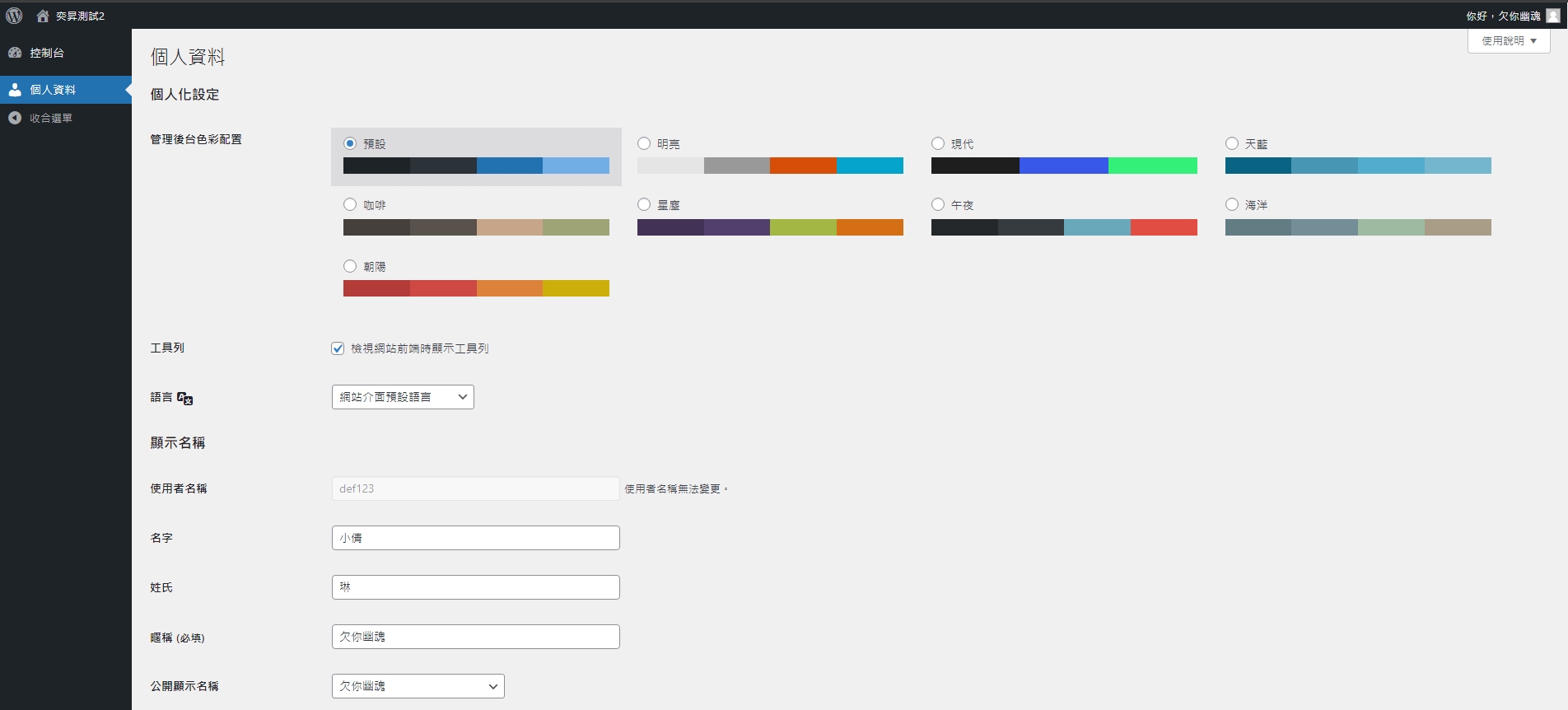
Task: Click 收合選單 to collapse sidebar
Action: point(51,118)
